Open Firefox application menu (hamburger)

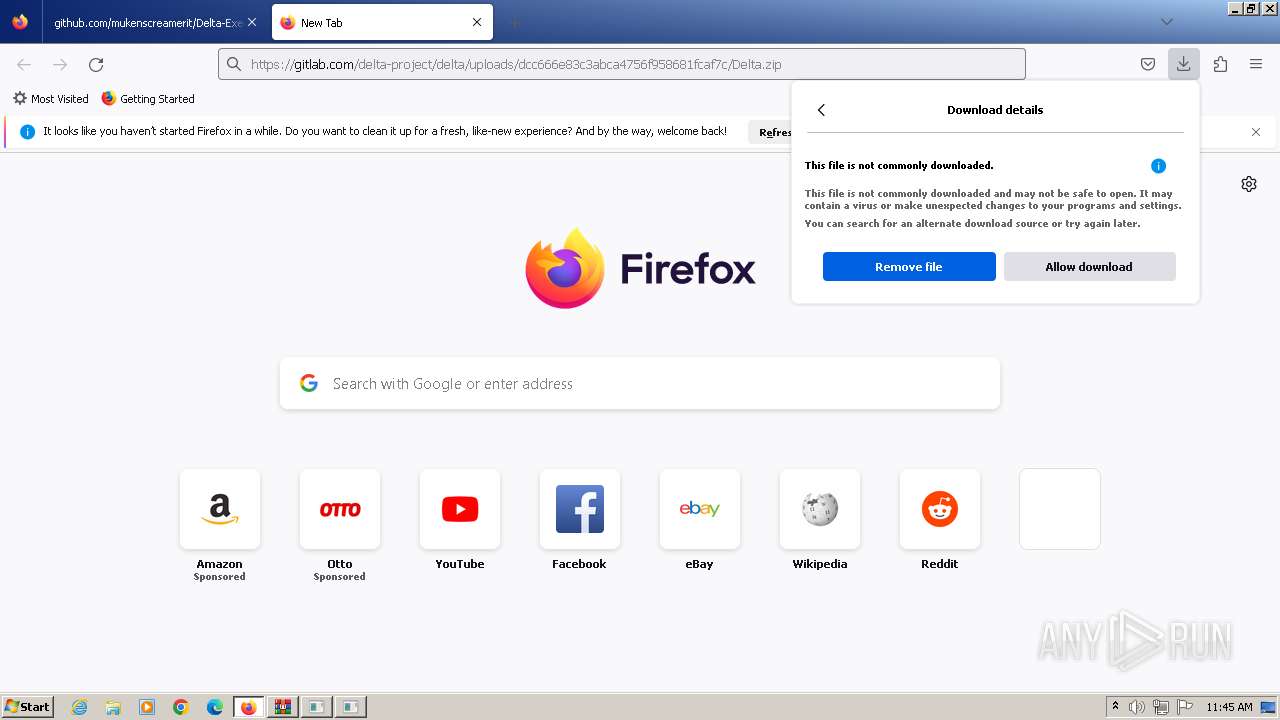click(x=1256, y=64)
